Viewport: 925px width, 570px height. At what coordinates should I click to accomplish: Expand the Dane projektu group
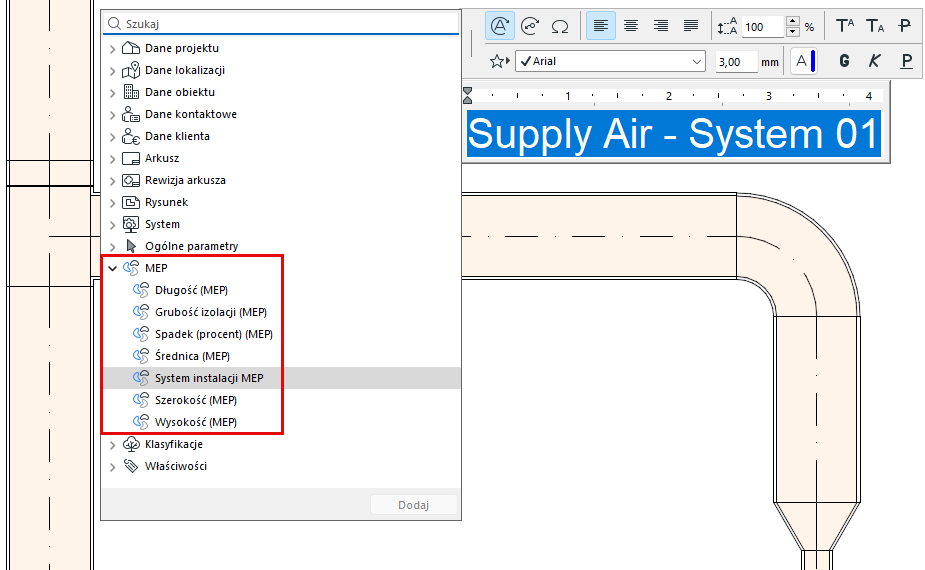pyautogui.click(x=112, y=48)
